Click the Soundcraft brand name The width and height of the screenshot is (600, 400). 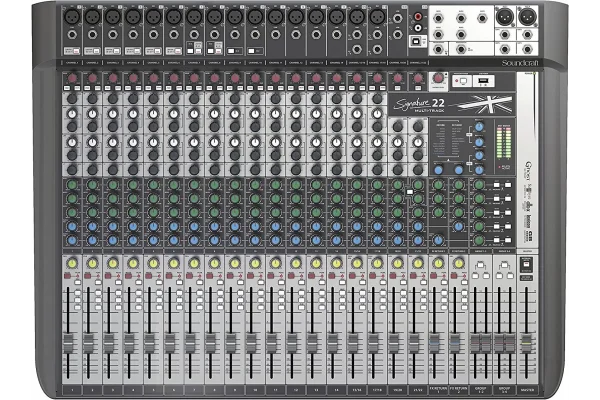coord(520,63)
